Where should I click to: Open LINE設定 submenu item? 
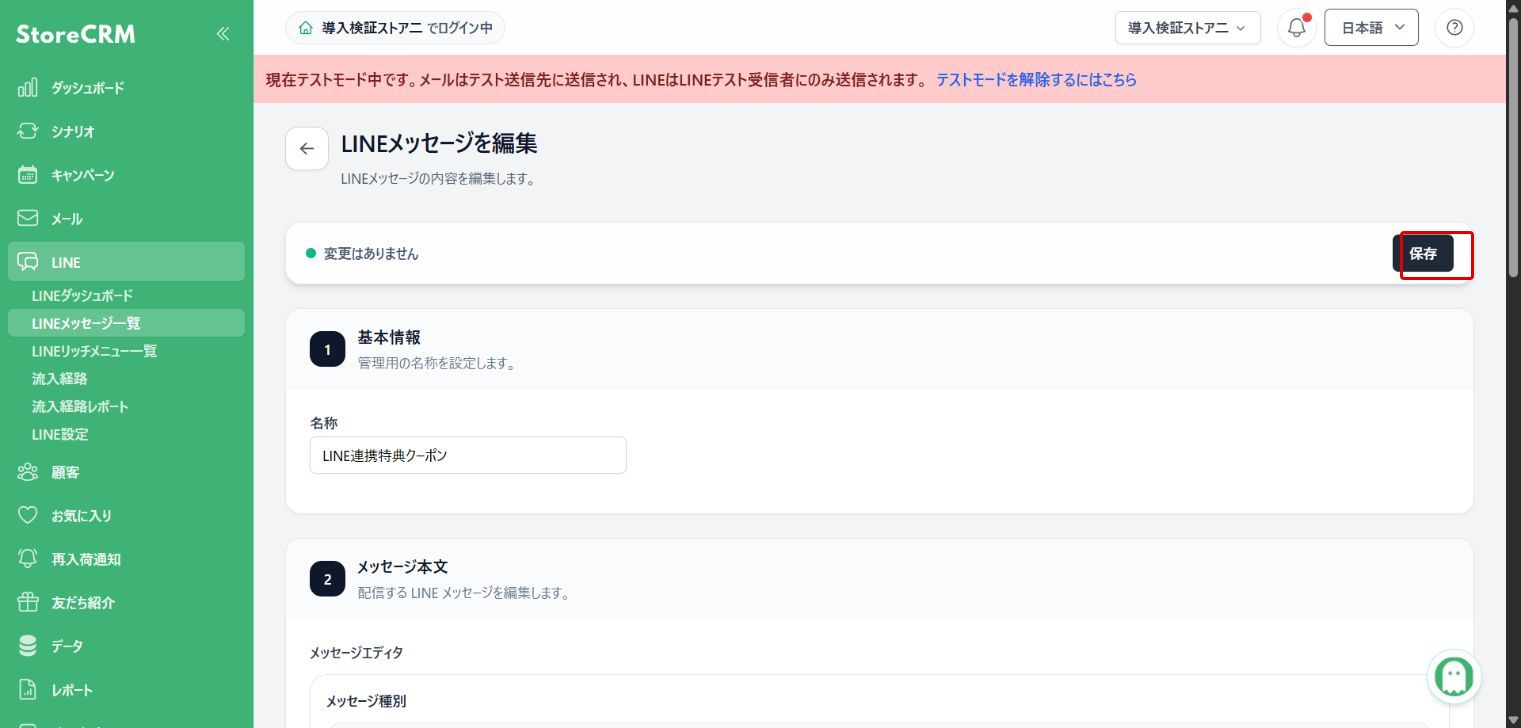click(x=60, y=434)
